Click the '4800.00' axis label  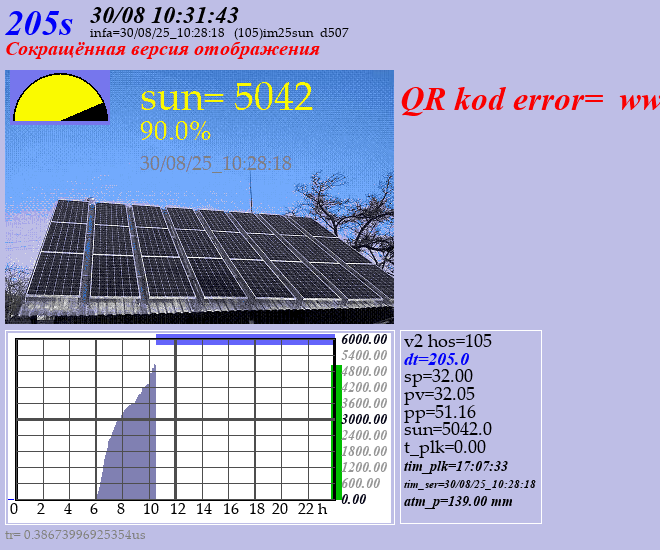pos(364,371)
